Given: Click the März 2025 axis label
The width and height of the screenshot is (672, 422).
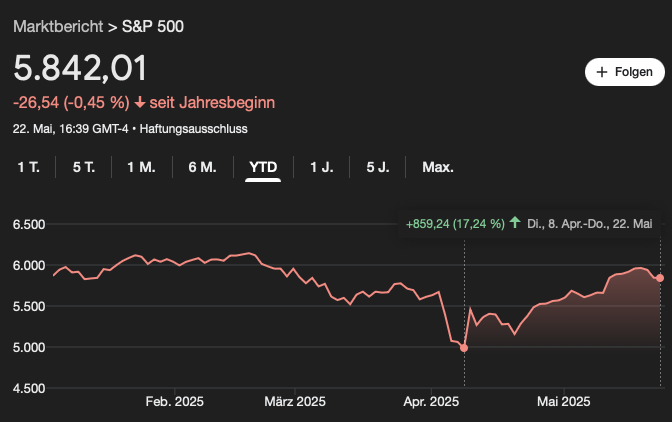Looking at the screenshot, I should click(x=295, y=401).
